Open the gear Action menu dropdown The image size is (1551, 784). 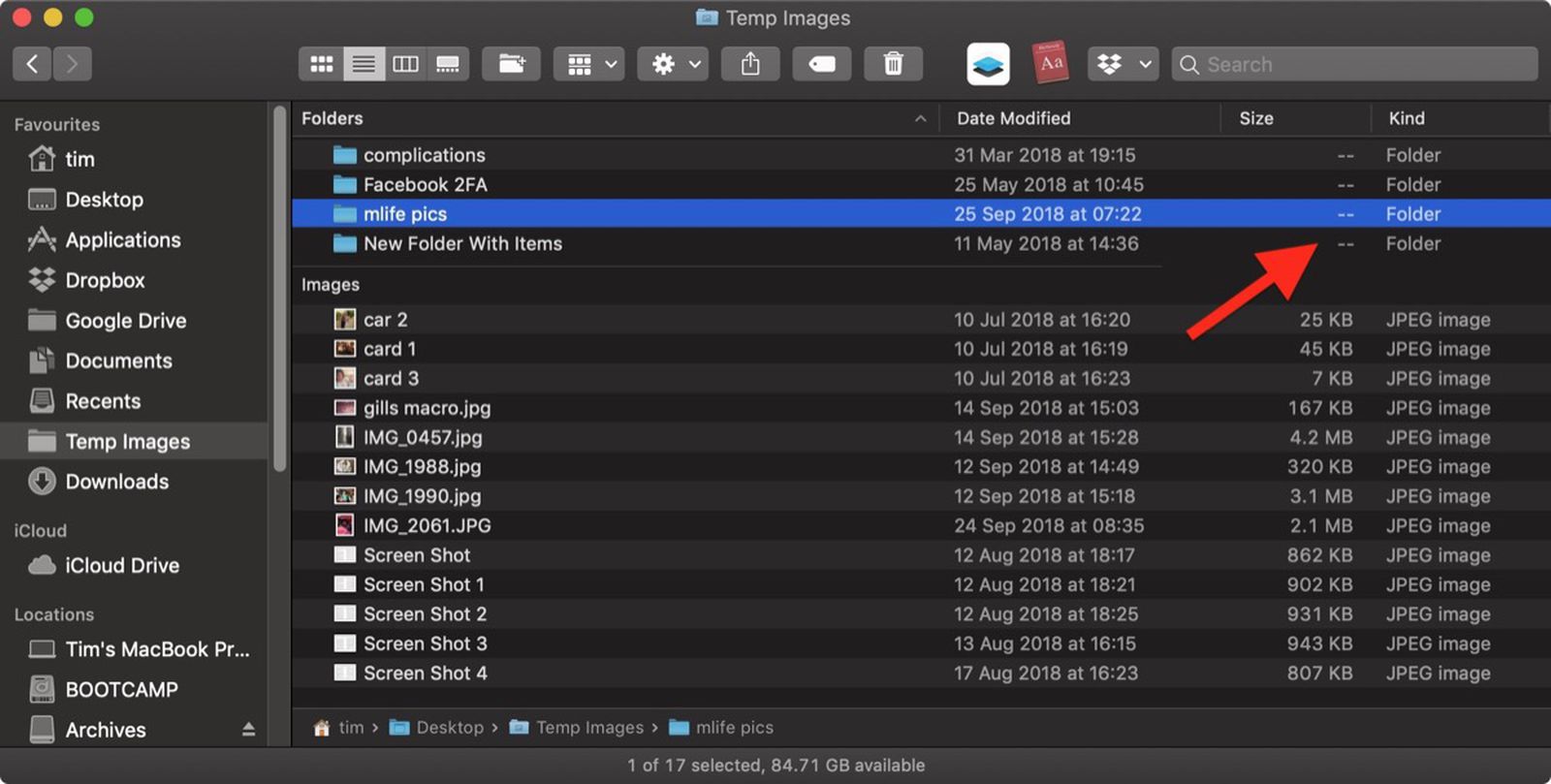tap(673, 65)
